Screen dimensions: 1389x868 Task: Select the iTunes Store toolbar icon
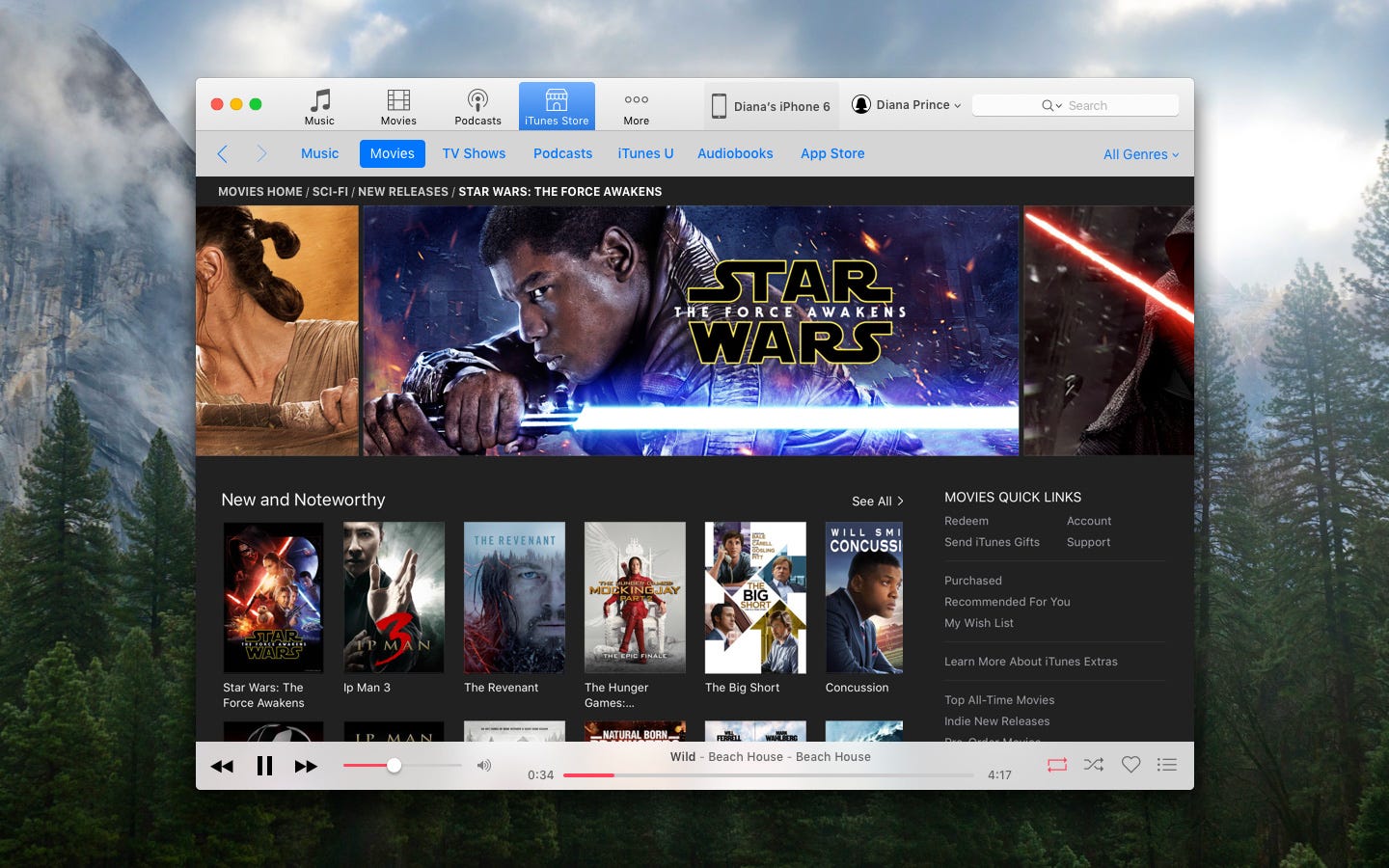[x=557, y=106]
